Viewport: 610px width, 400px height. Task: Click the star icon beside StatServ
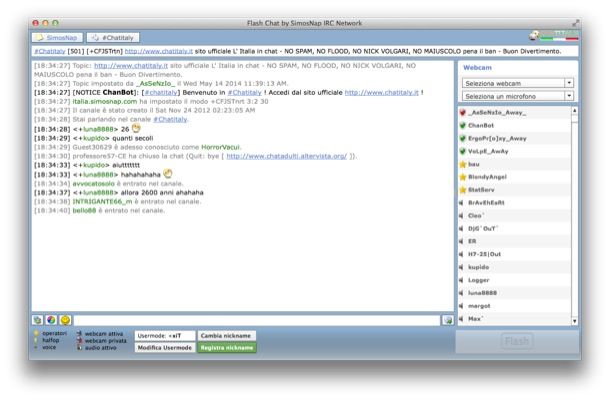click(x=463, y=189)
